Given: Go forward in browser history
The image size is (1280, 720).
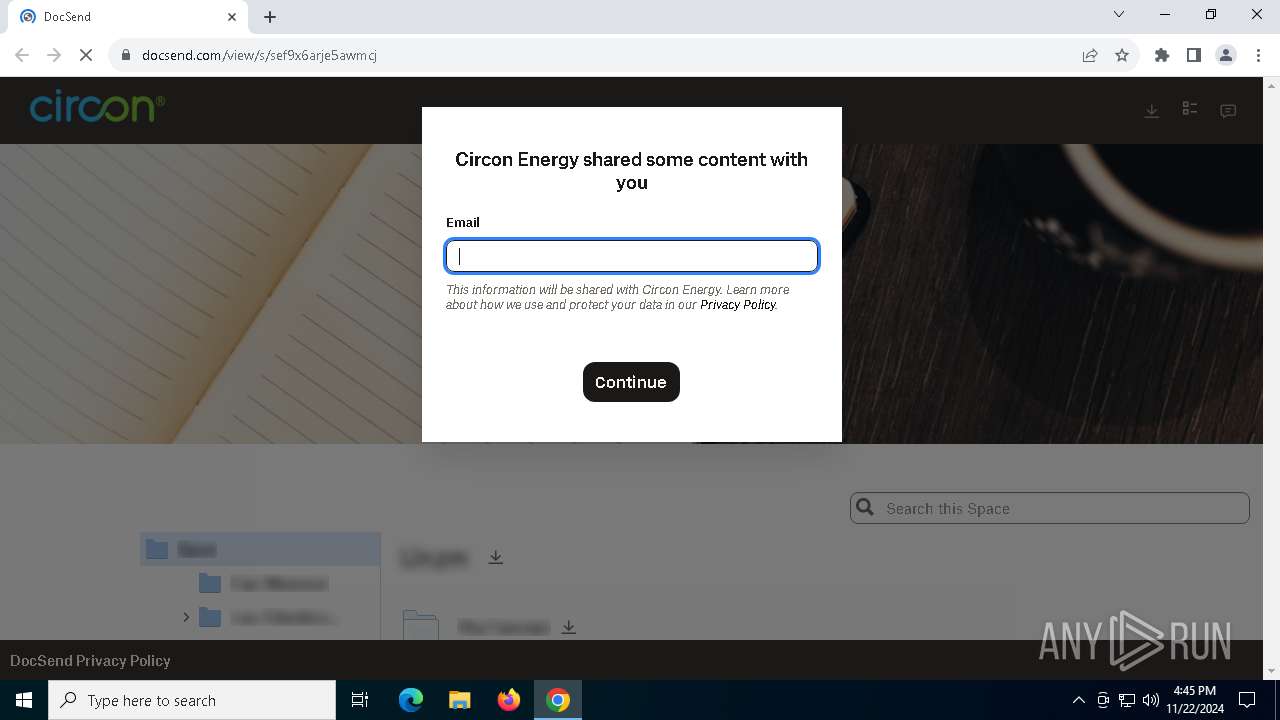Looking at the screenshot, I should pyautogui.click(x=54, y=55).
